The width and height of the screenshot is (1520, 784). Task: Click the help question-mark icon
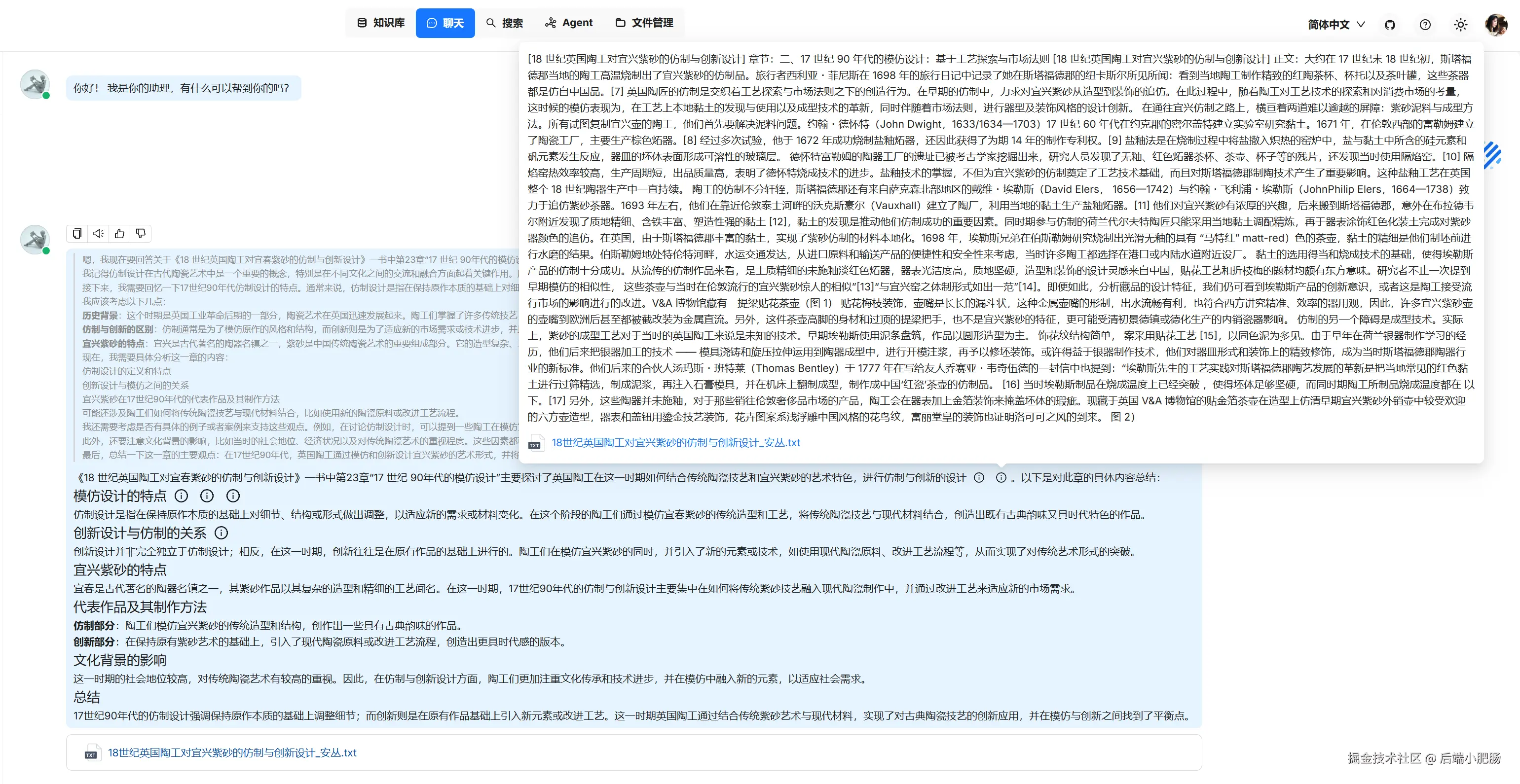[x=1425, y=25]
